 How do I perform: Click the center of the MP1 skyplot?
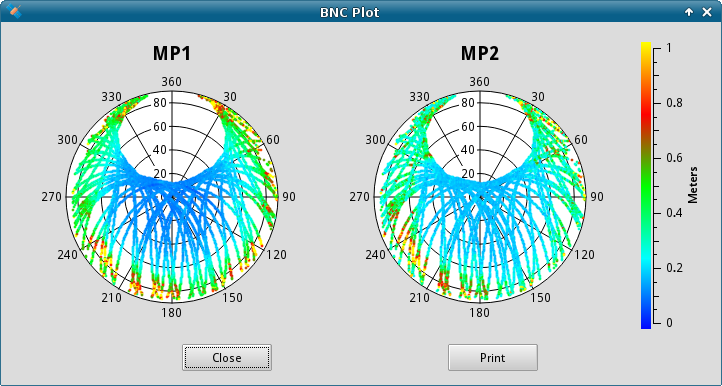172,197
